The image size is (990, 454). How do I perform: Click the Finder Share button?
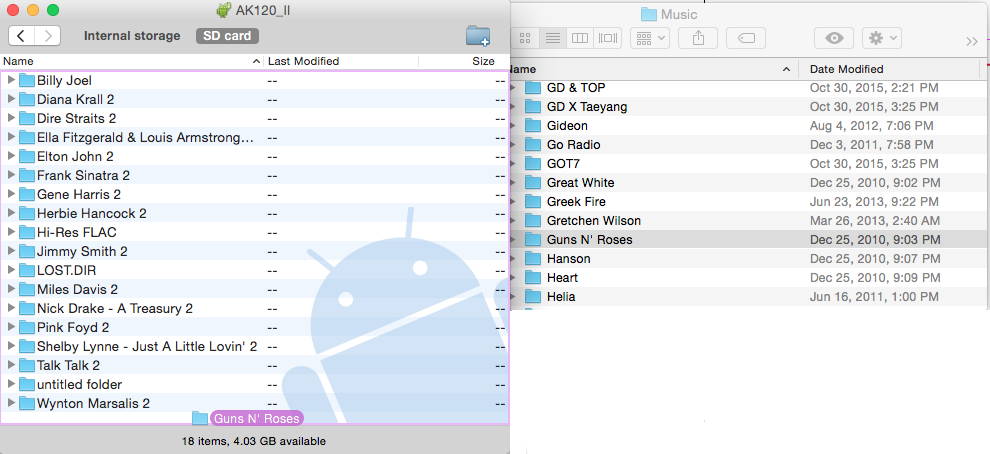698,39
